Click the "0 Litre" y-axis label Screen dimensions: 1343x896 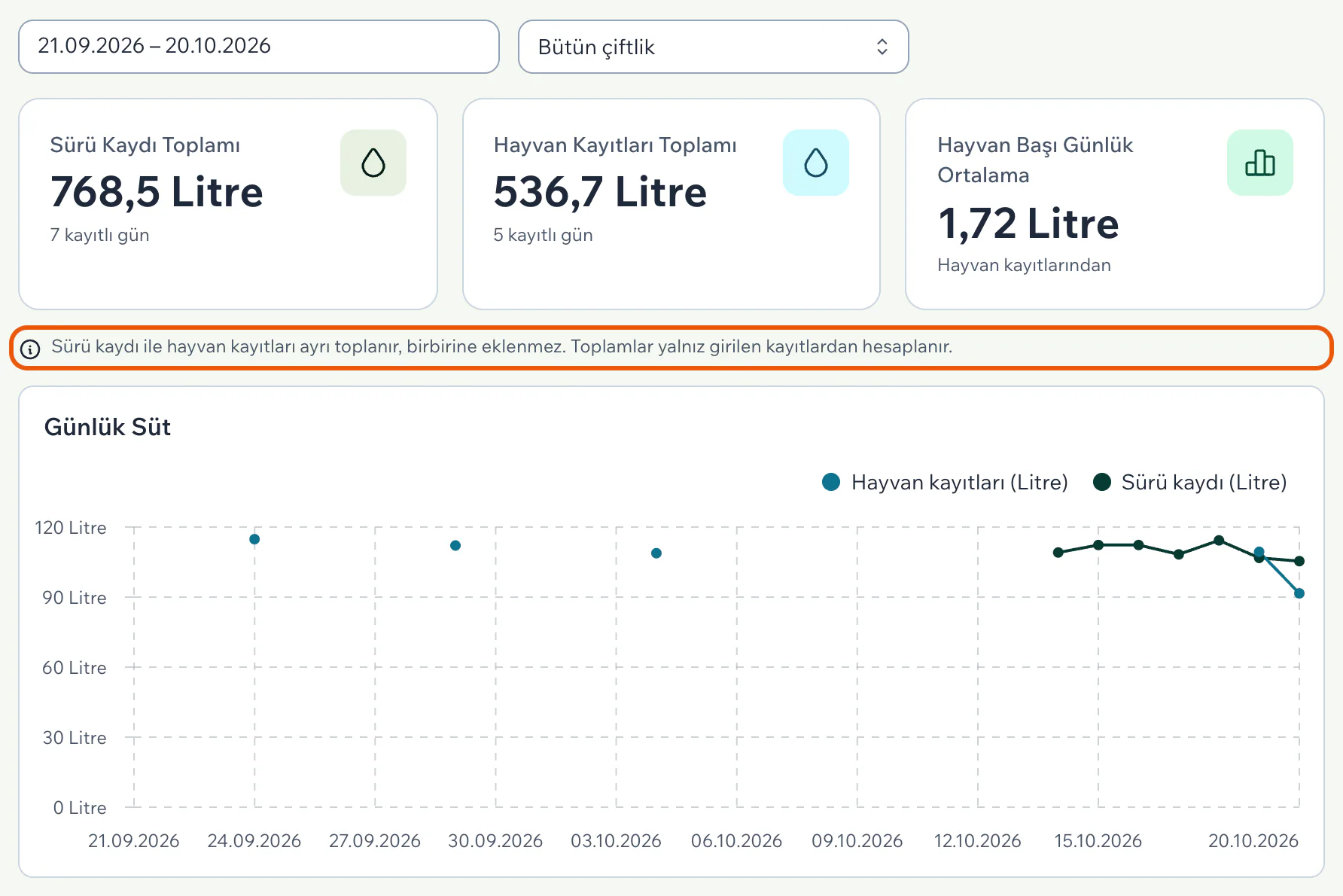[80, 808]
